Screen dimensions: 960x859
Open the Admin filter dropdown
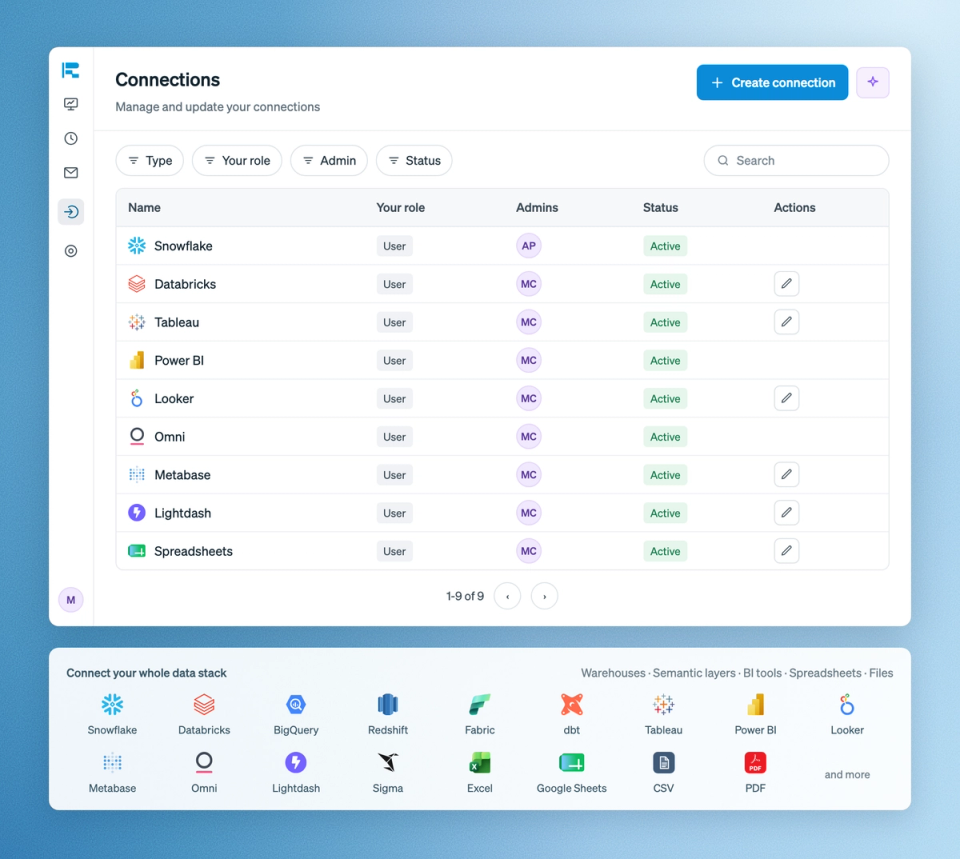[329, 160]
